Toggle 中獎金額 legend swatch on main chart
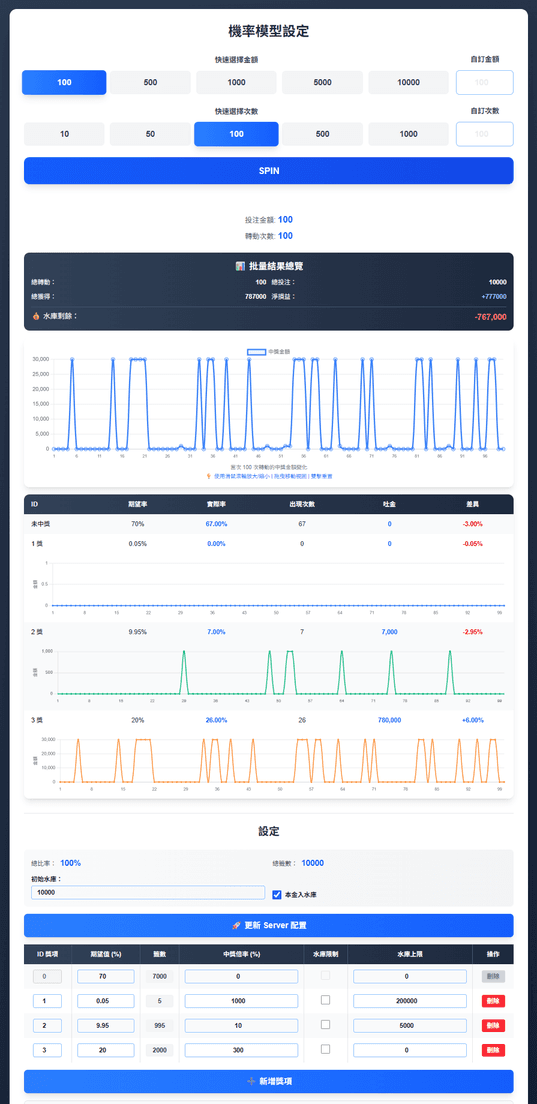This screenshot has width=537, height=1104. (256, 351)
